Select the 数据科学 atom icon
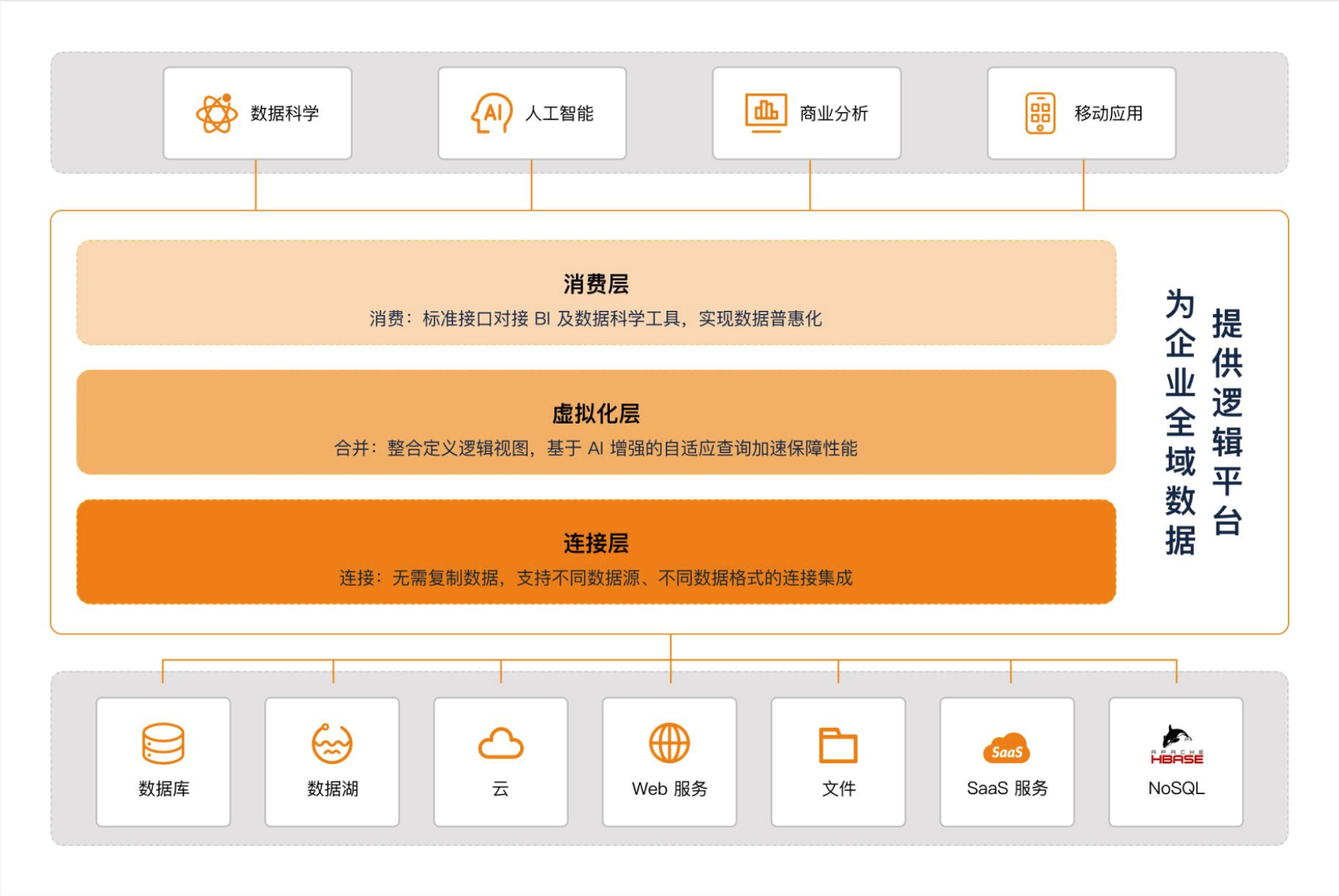1339x896 pixels. [218, 112]
